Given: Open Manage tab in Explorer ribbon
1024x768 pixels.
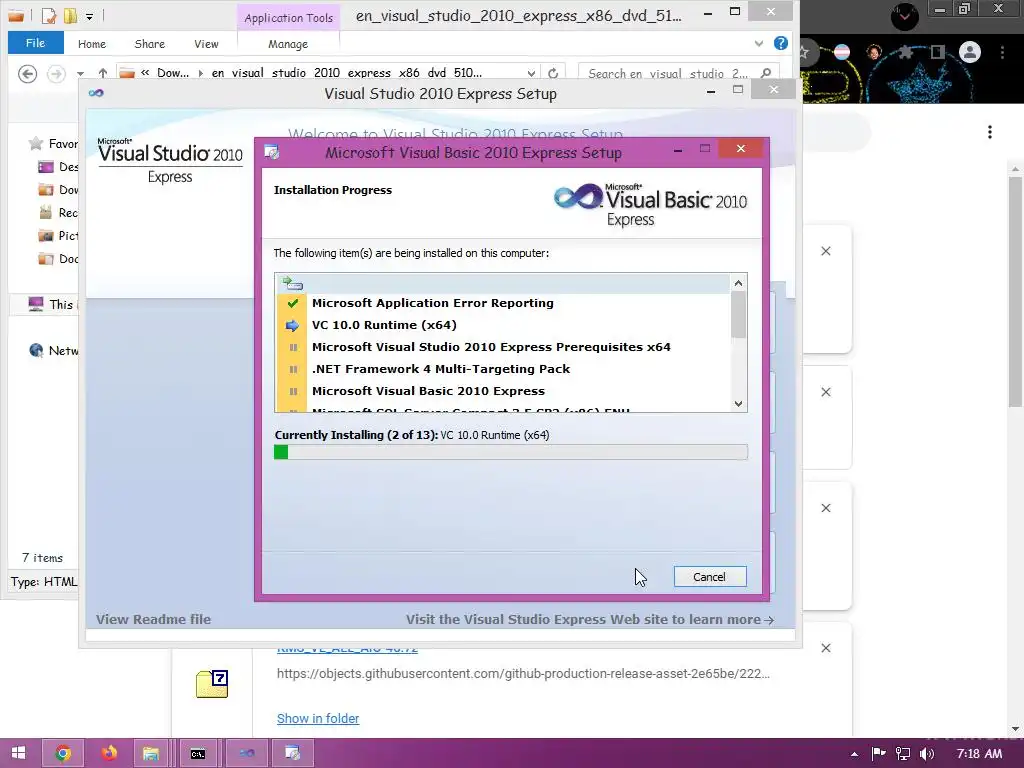Looking at the screenshot, I should [288, 44].
